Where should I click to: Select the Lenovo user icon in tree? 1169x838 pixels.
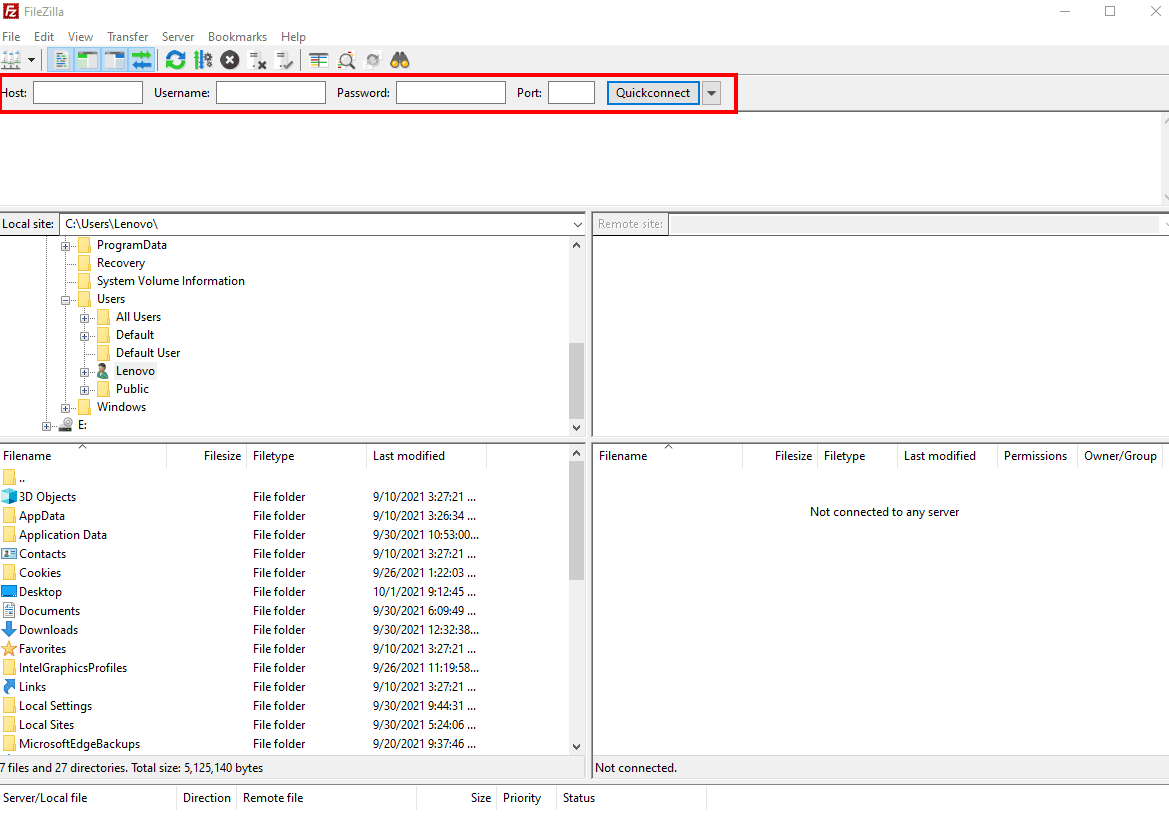point(103,371)
